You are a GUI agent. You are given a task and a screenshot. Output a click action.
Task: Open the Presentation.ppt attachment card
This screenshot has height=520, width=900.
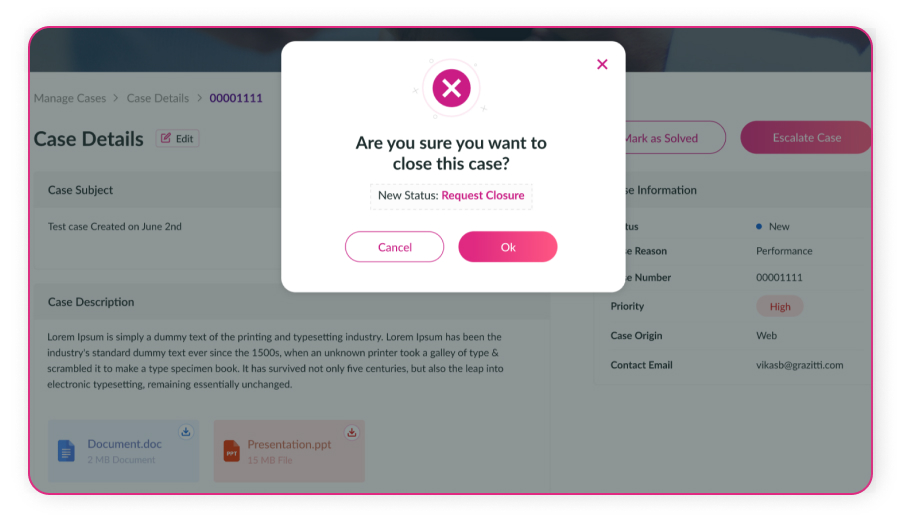coord(290,451)
